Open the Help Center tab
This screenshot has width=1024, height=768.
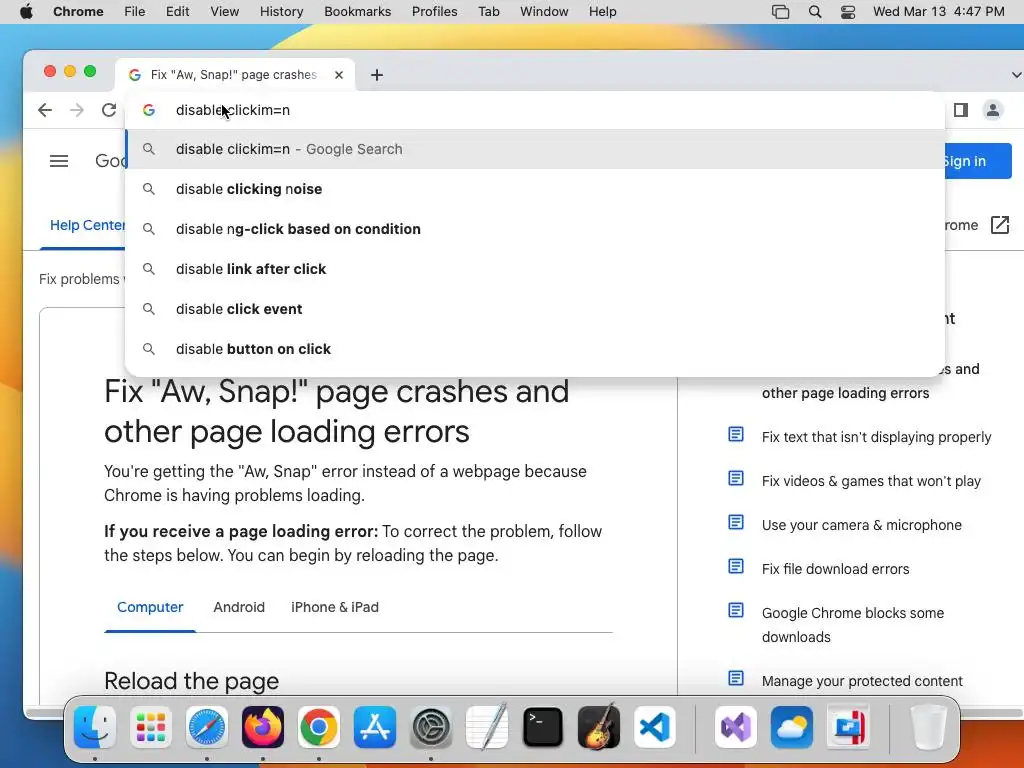(87, 225)
